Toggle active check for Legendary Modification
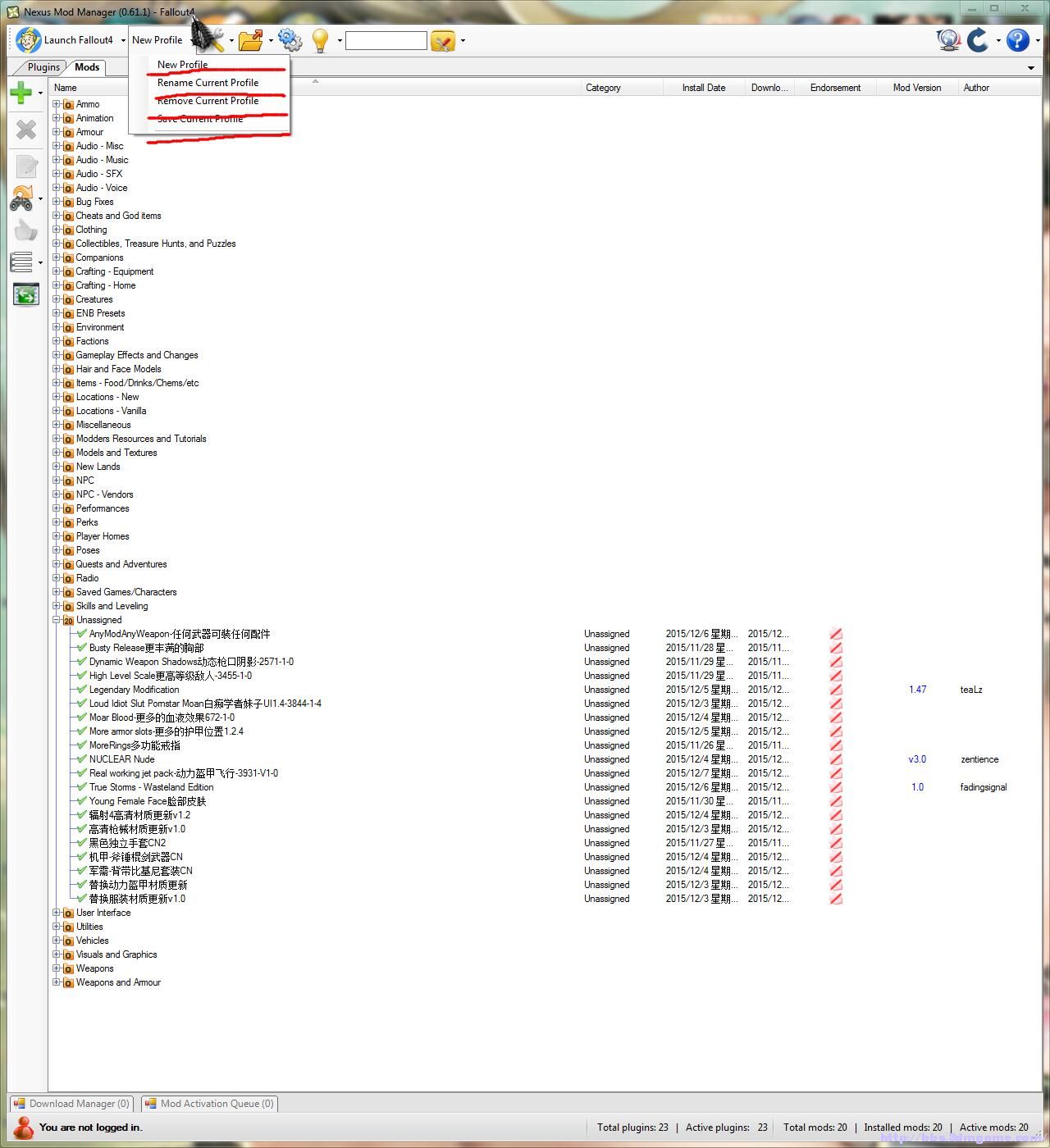The height and width of the screenshot is (1148, 1050). pyautogui.click(x=81, y=689)
